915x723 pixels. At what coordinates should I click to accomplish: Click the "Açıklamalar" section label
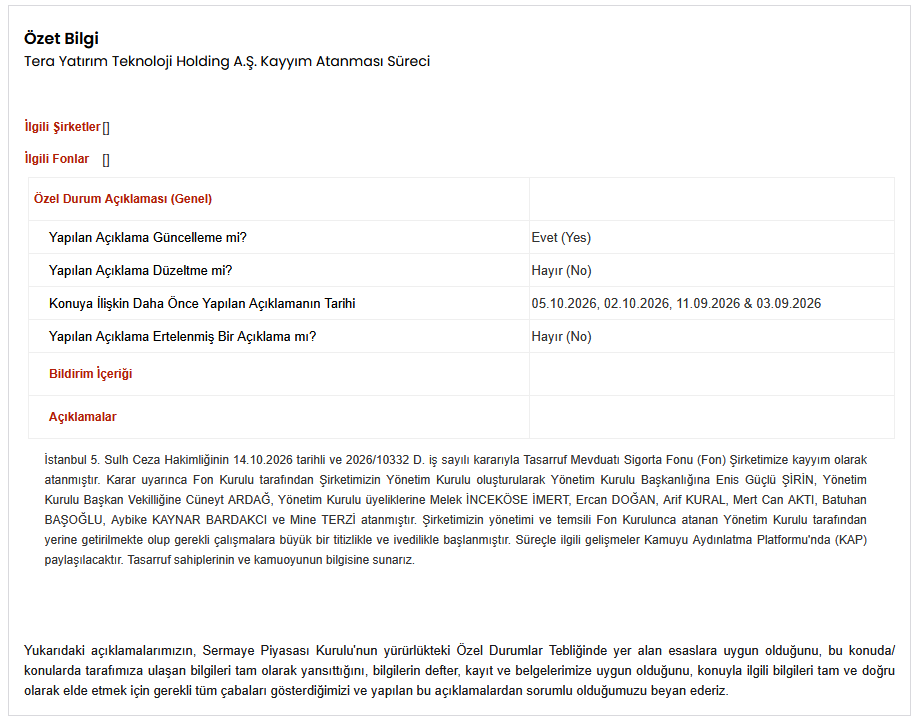point(82,417)
